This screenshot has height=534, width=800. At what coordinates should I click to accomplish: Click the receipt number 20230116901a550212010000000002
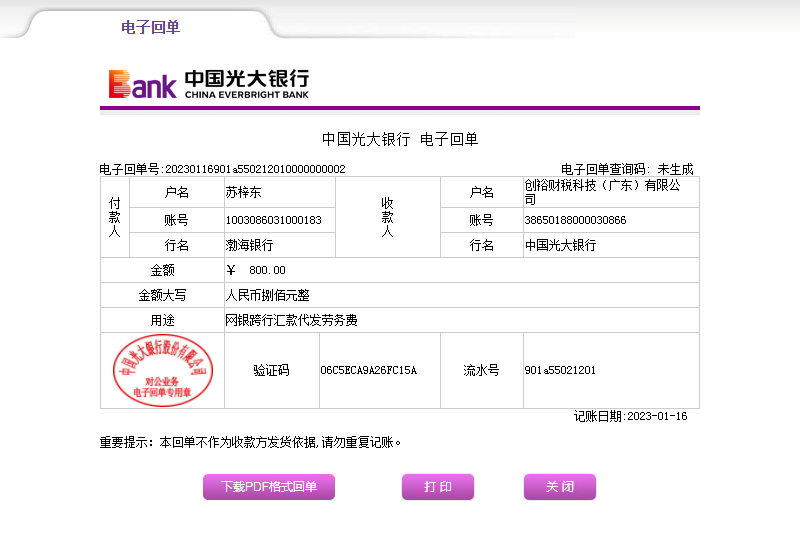point(255,169)
